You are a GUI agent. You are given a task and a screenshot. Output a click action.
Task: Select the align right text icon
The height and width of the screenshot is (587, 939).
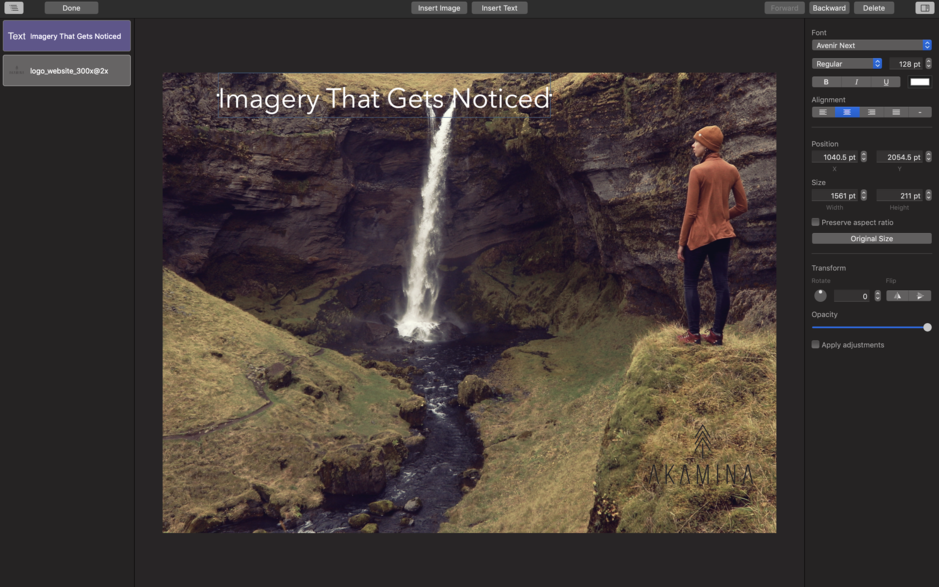871,112
